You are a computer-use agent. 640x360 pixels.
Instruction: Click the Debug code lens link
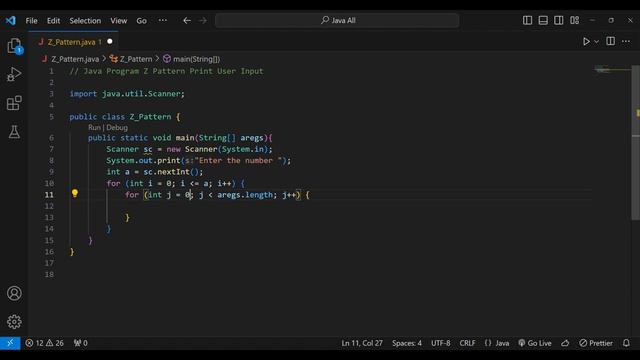(117, 127)
